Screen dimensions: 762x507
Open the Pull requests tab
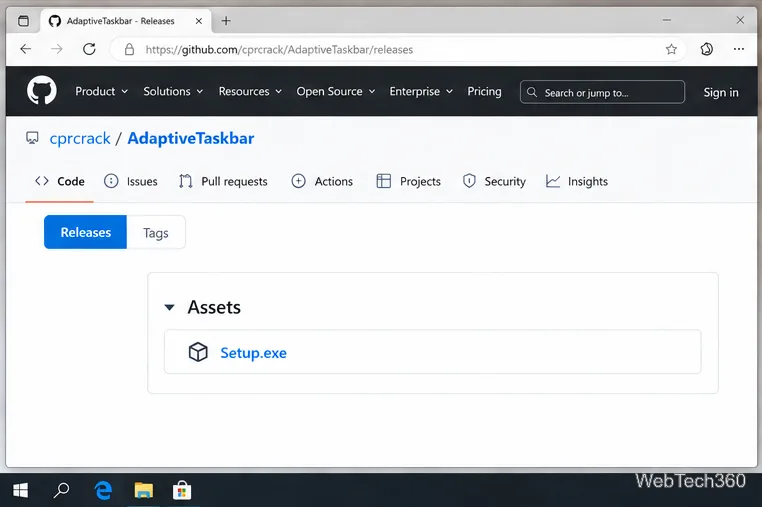pyautogui.click(x=223, y=181)
